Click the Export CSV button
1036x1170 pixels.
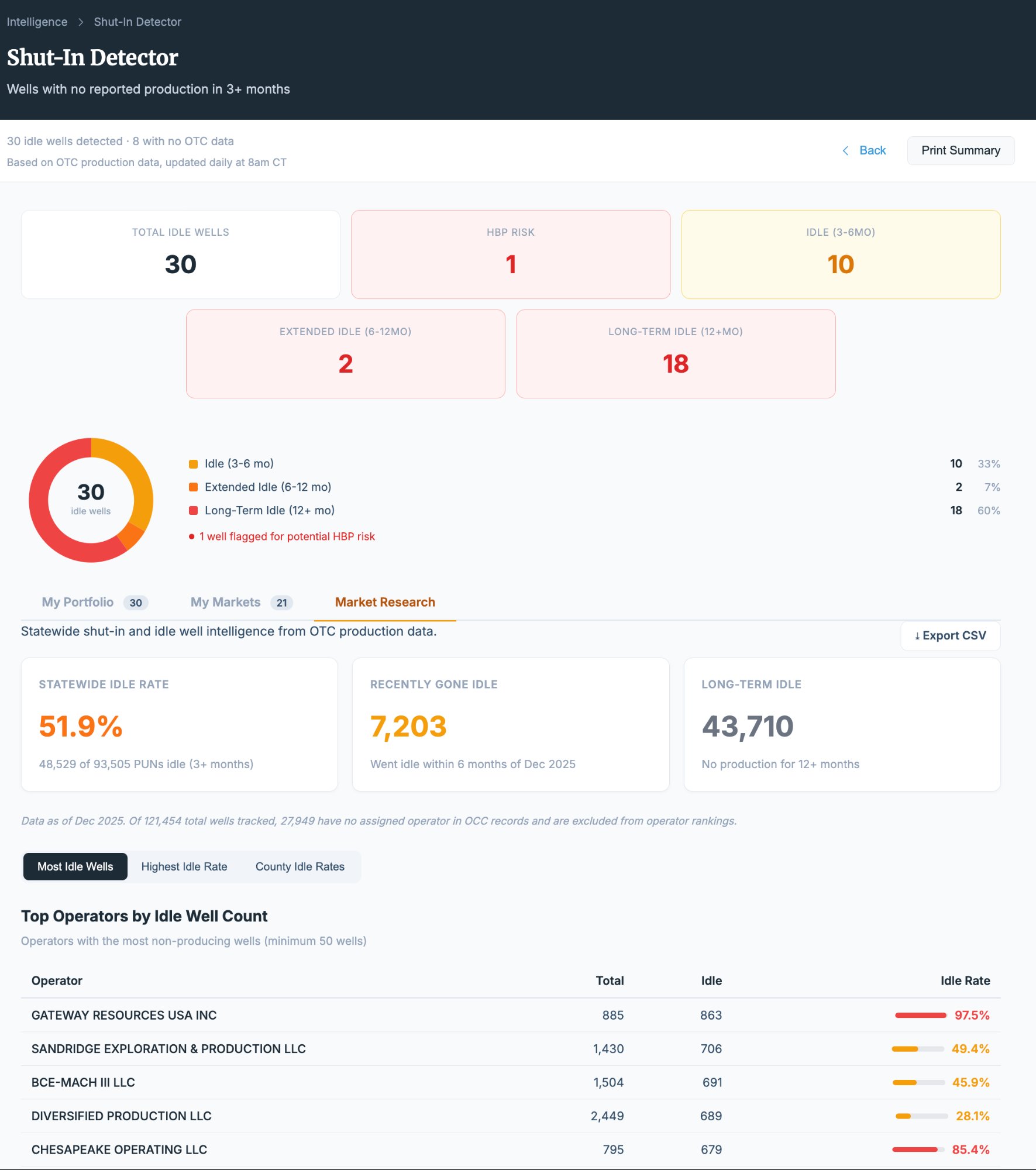tap(950, 636)
